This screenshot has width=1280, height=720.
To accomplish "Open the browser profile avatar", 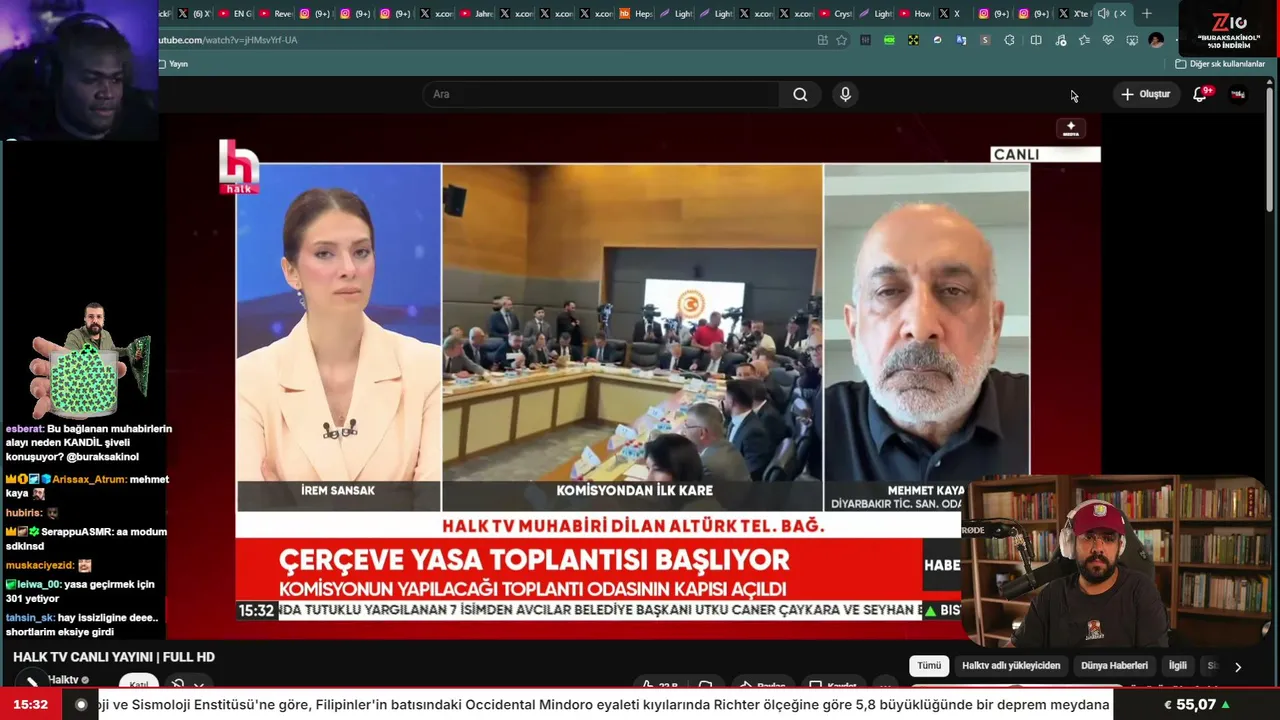I will coord(1156,40).
